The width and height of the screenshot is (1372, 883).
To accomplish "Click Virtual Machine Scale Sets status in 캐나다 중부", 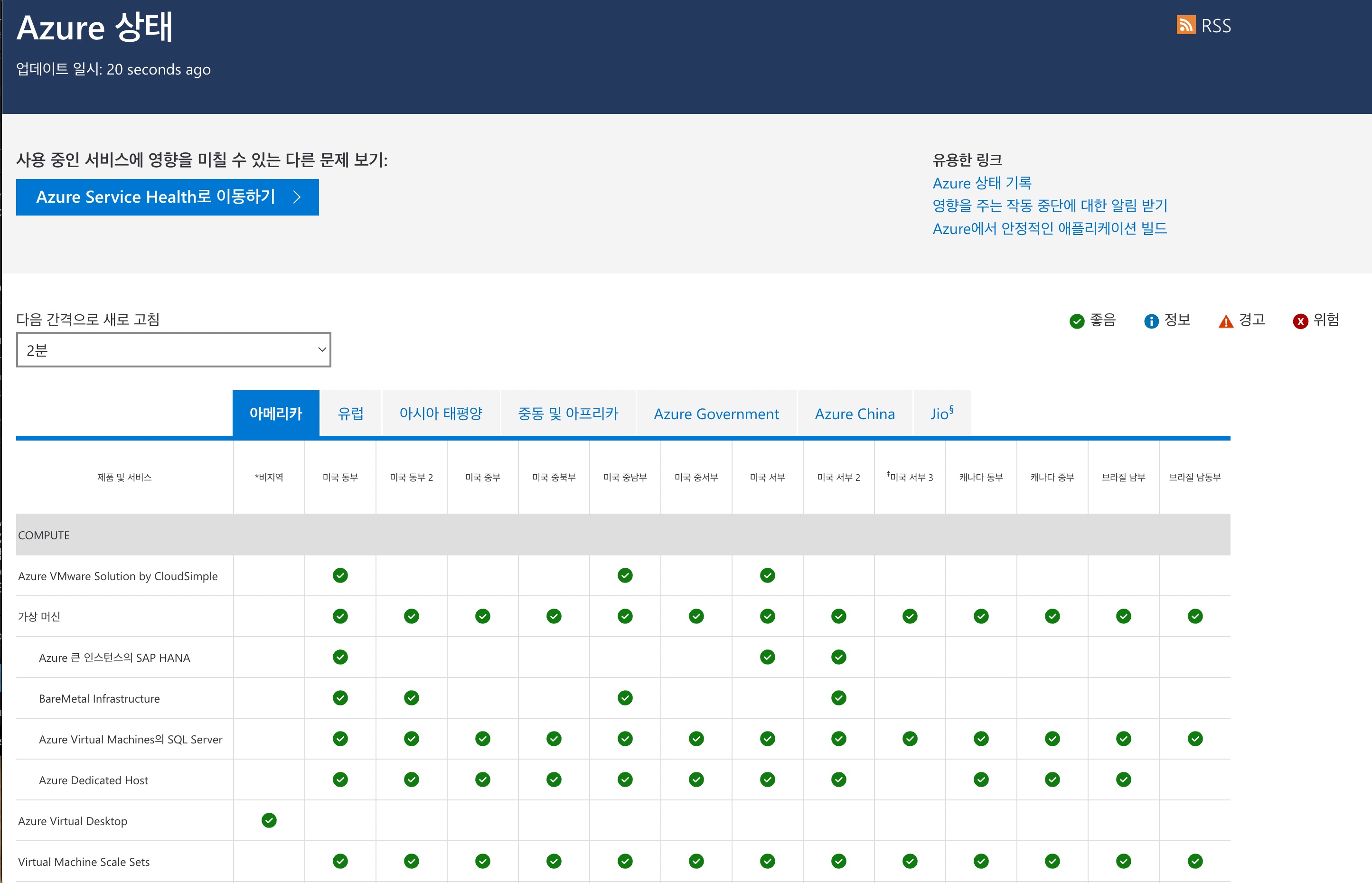I will pyautogui.click(x=1052, y=861).
